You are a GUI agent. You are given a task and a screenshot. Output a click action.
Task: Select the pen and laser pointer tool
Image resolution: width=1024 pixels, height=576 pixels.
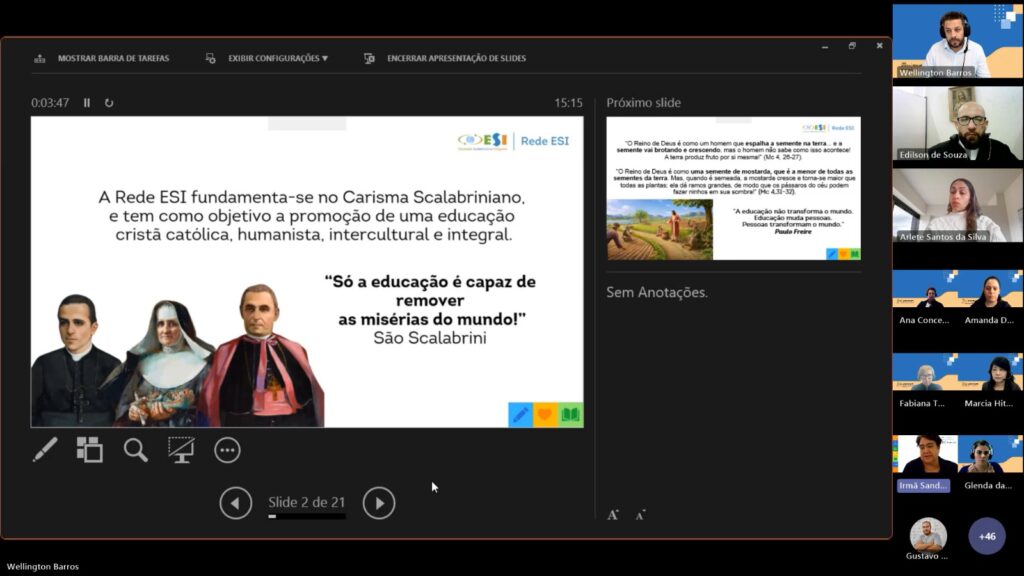(45, 449)
